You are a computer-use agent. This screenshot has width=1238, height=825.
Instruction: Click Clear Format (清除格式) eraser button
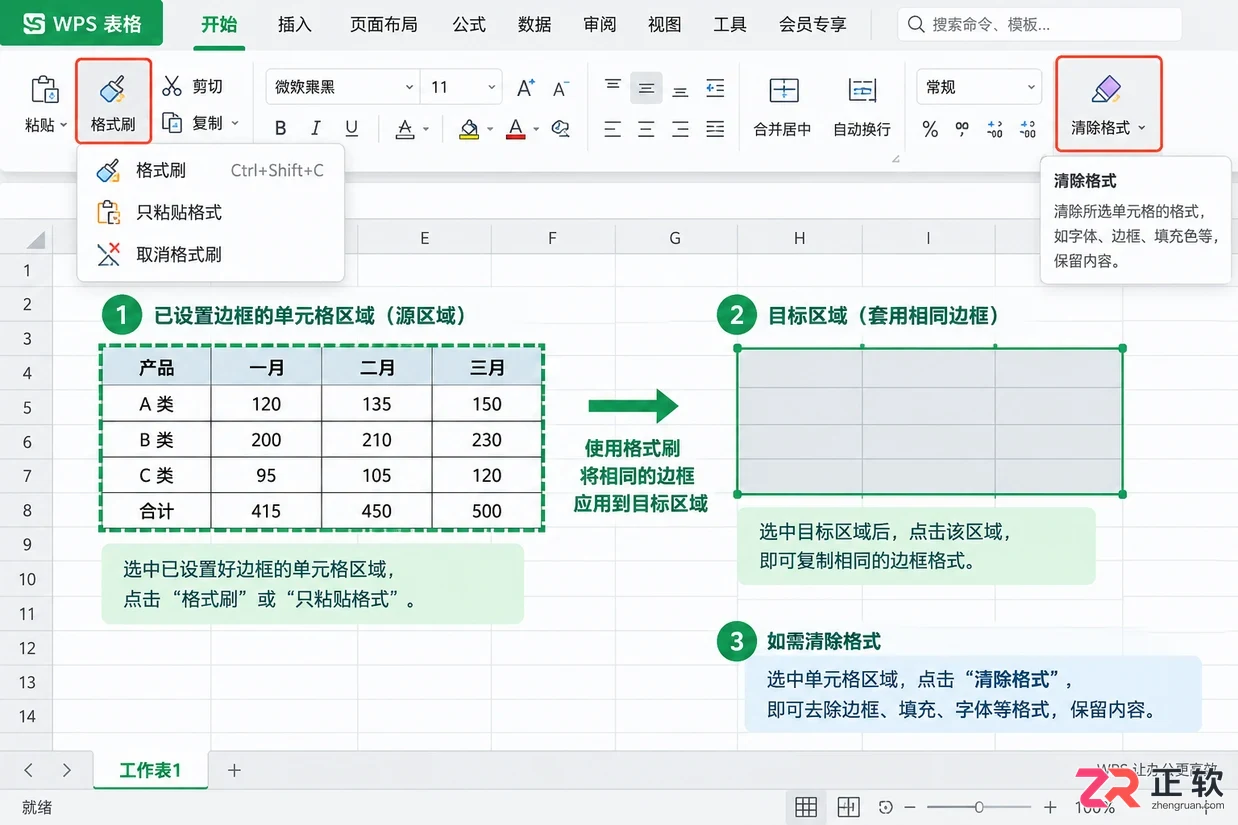pyautogui.click(x=1109, y=103)
